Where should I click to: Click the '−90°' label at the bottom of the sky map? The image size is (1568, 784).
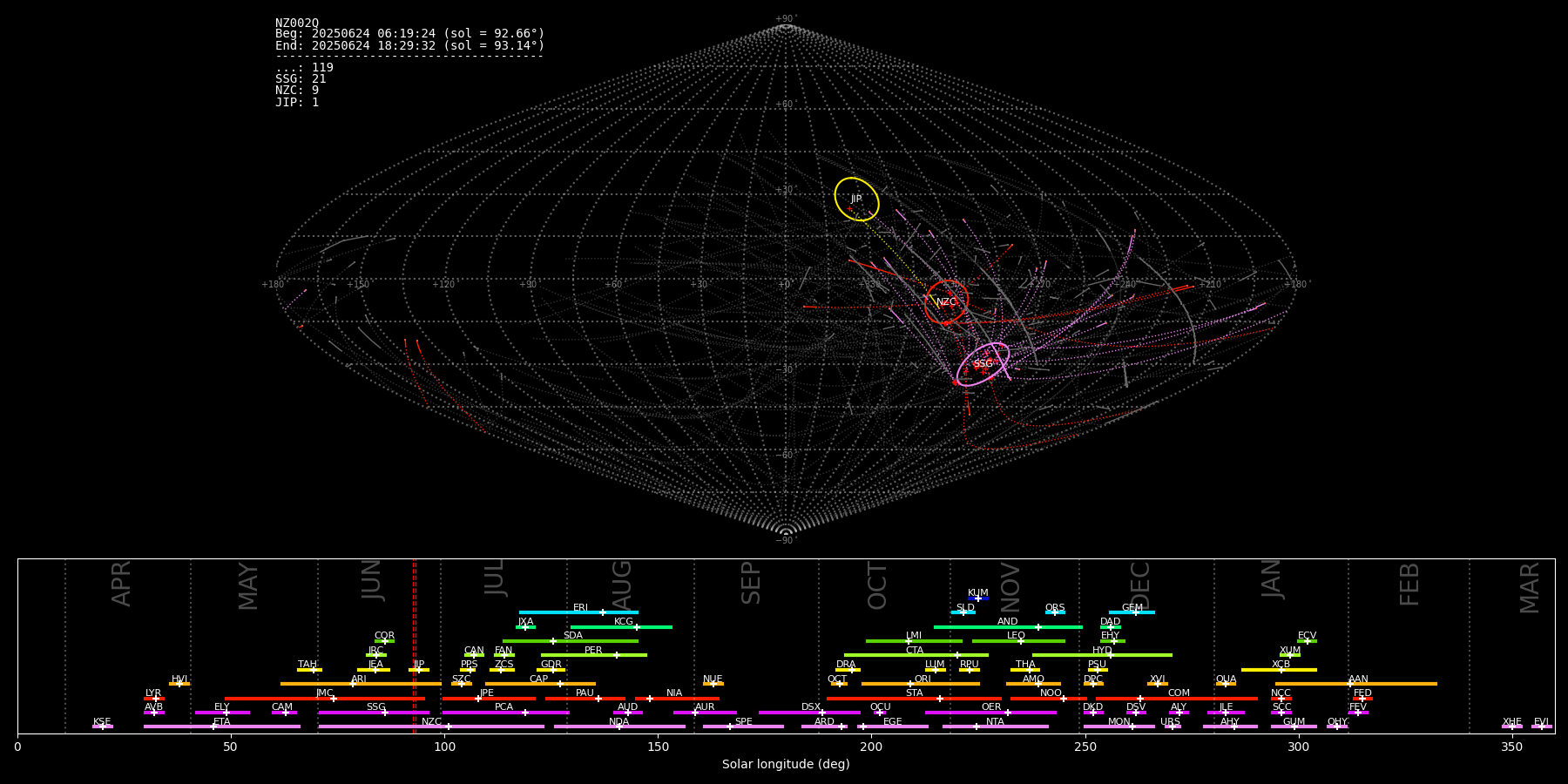point(786,541)
